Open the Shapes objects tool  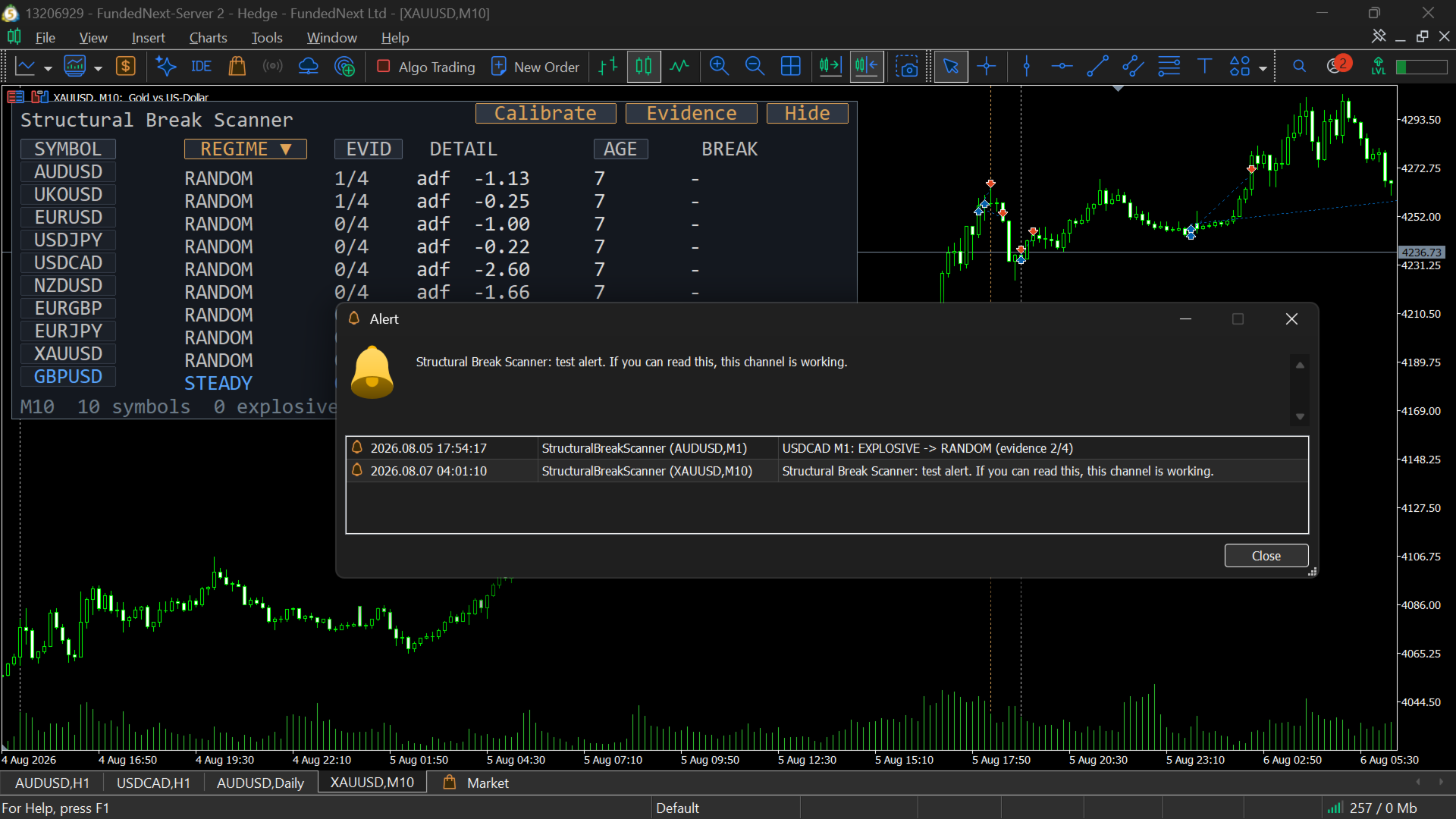1240,67
